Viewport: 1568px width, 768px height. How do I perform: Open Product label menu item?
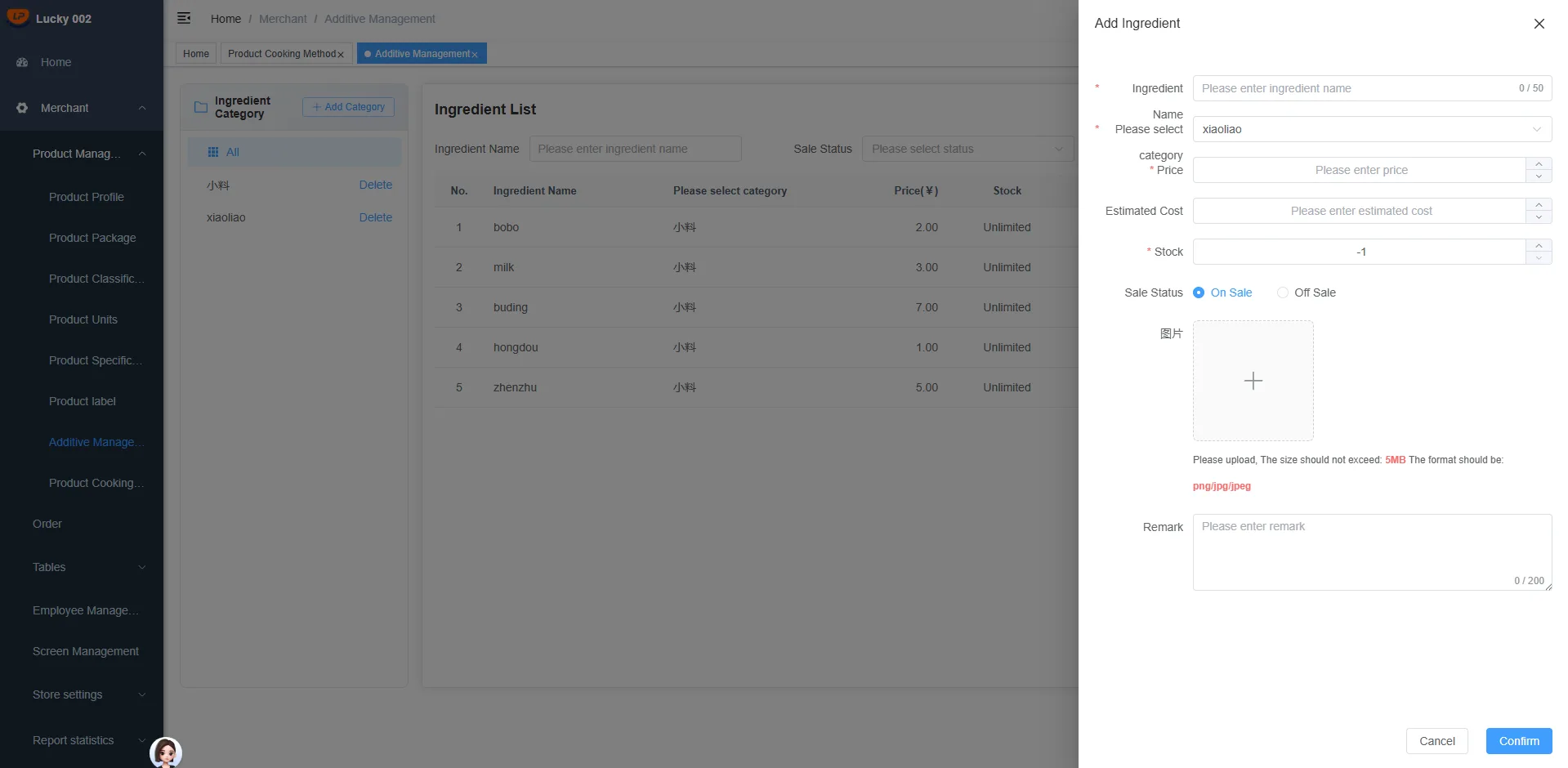(83, 401)
